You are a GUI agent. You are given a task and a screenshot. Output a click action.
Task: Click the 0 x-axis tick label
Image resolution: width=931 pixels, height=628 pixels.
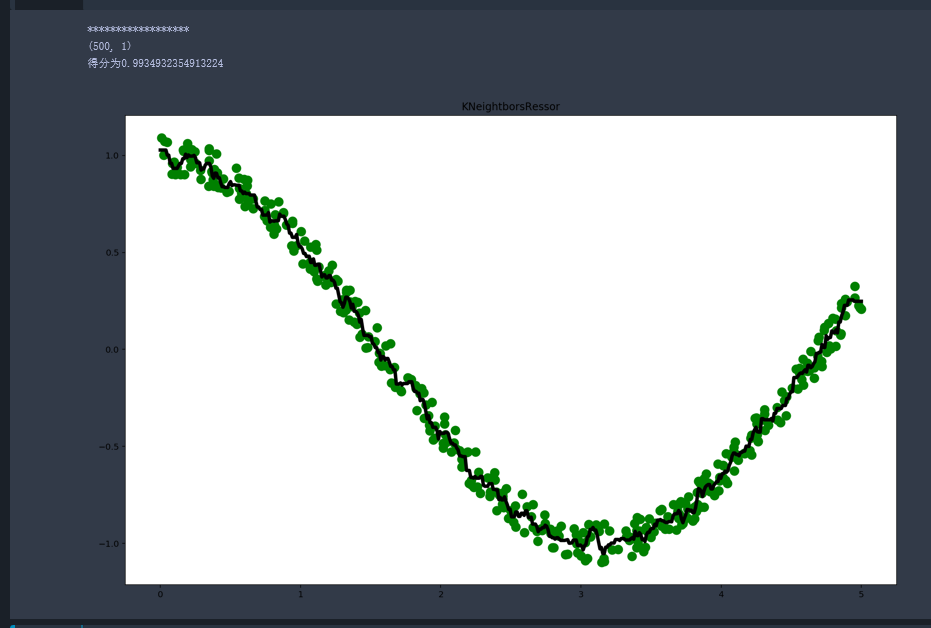pos(160,595)
